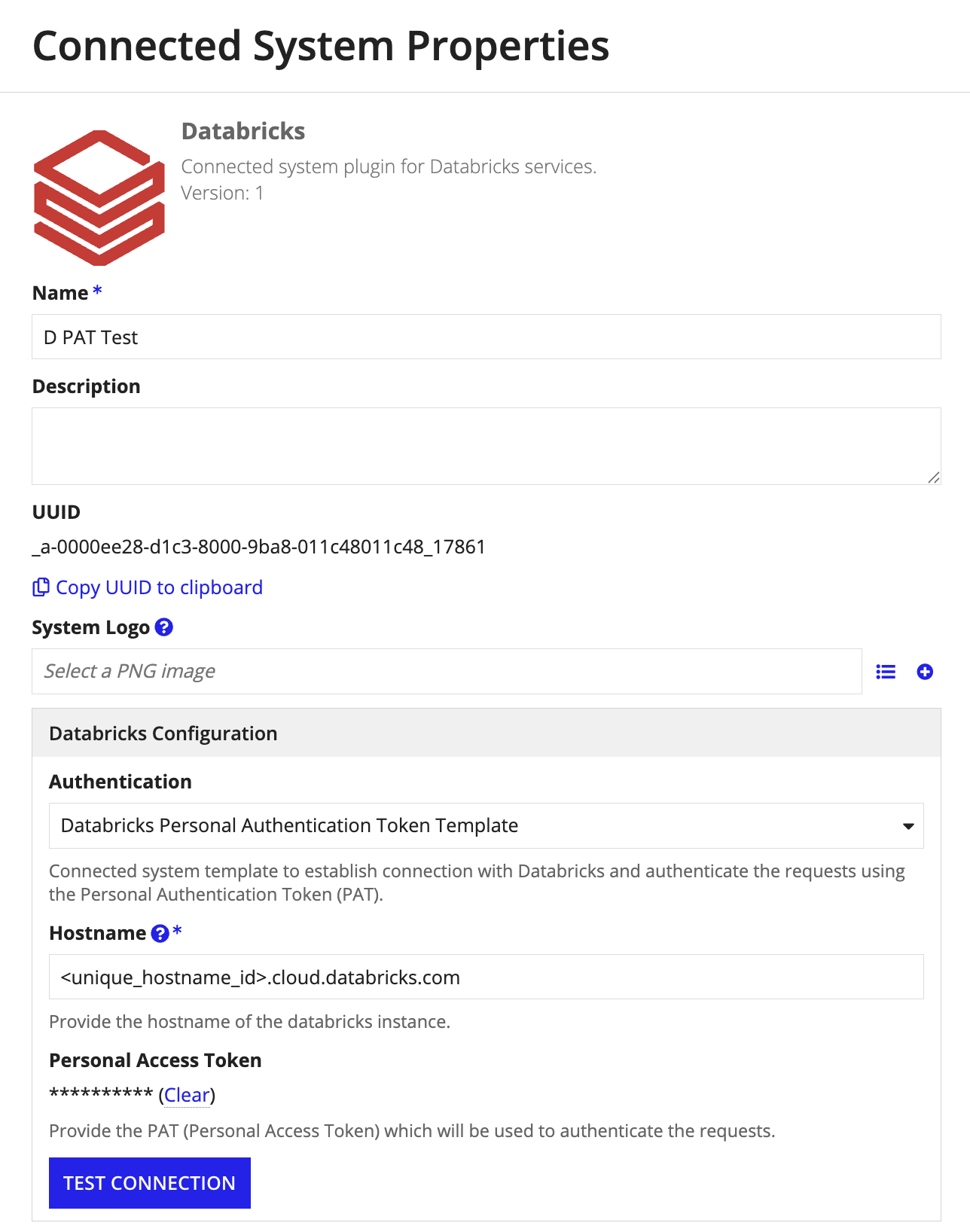Image resolution: width=970 pixels, height=1232 pixels.
Task: Select Databricks Personal Authentication Token Template field
Action: coord(487,825)
